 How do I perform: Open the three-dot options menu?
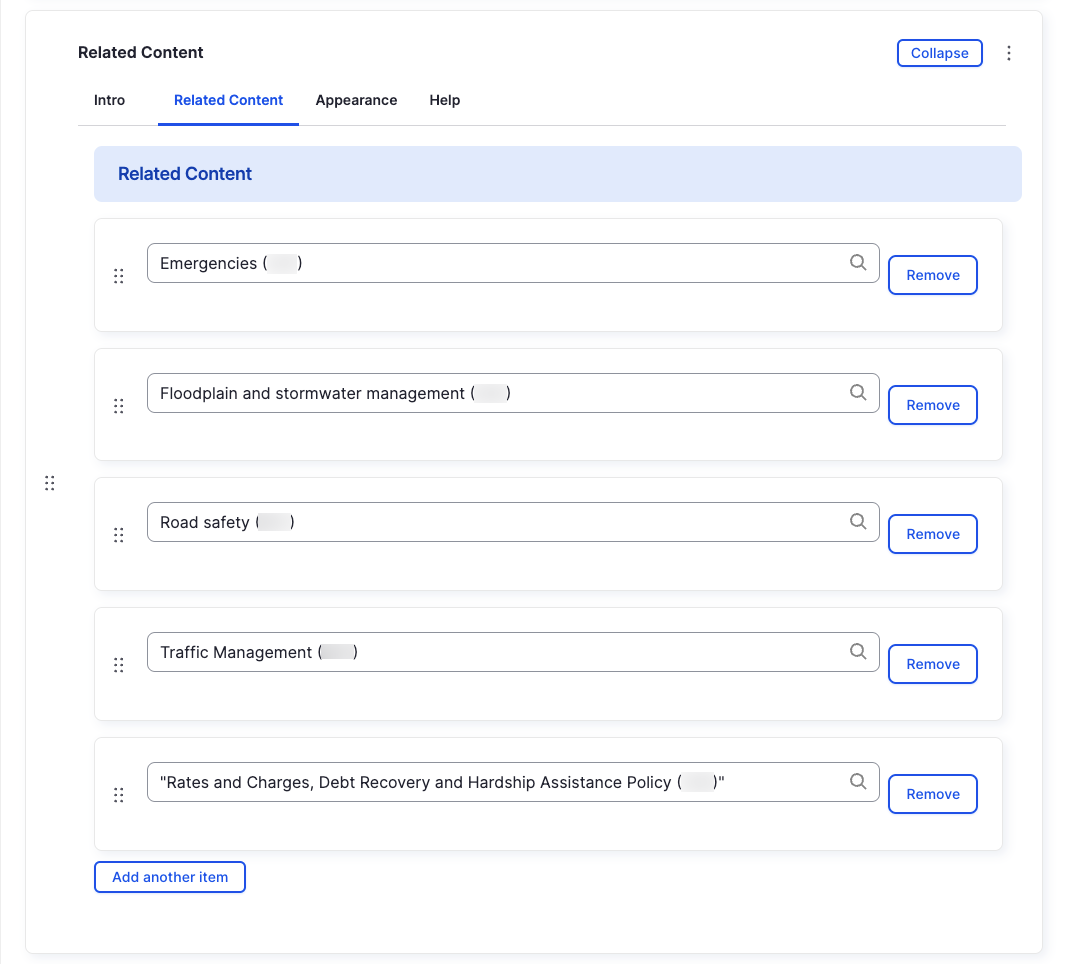1009,52
